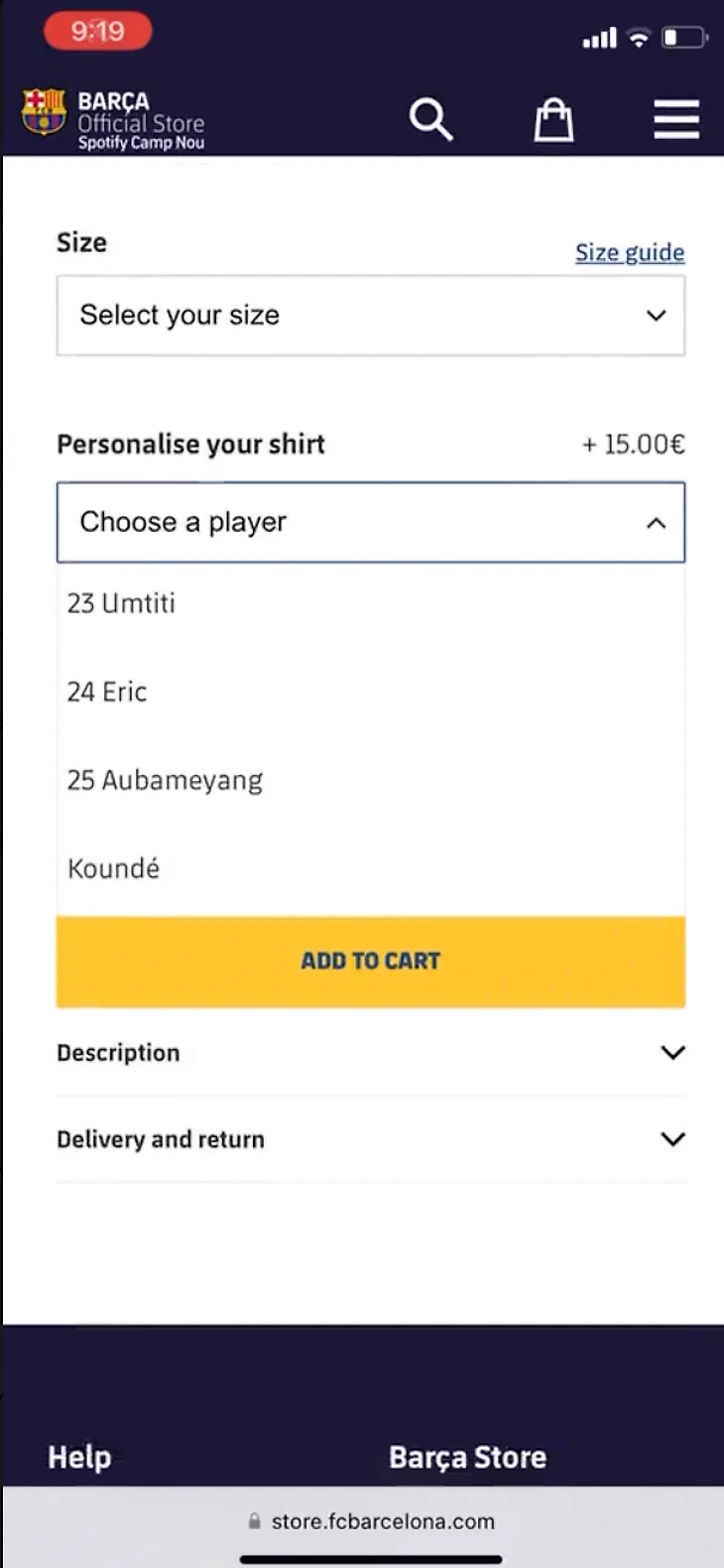The height and width of the screenshot is (1568, 724).
Task: Expand the Delivery and return section
Action: pyautogui.click(x=371, y=1139)
